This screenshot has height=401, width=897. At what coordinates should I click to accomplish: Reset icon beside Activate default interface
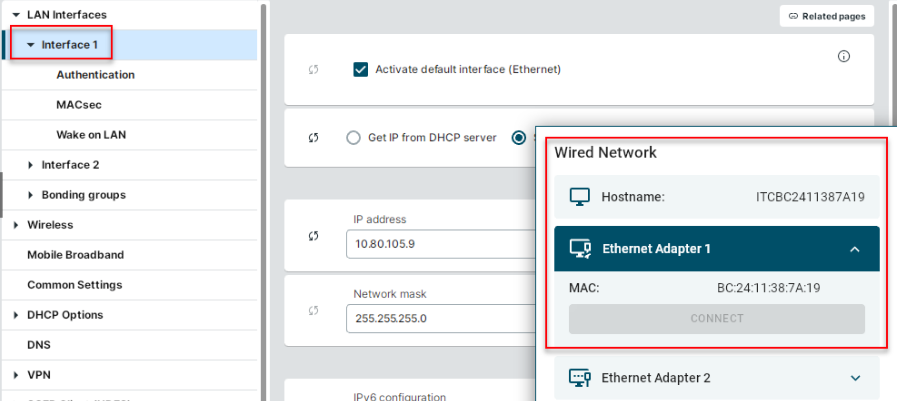coord(313,70)
